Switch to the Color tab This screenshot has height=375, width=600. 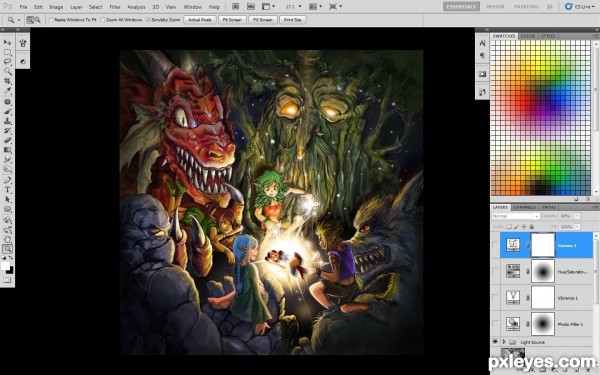(x=528, y=36)
